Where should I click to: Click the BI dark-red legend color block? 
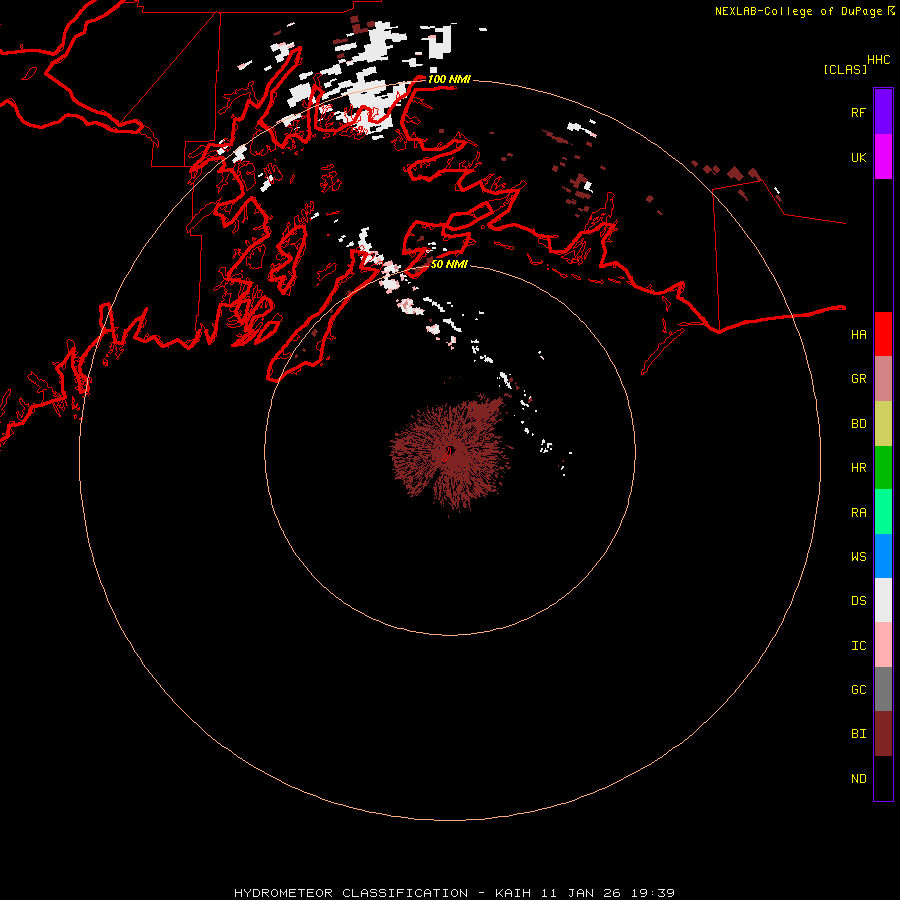tap(883, 734)
